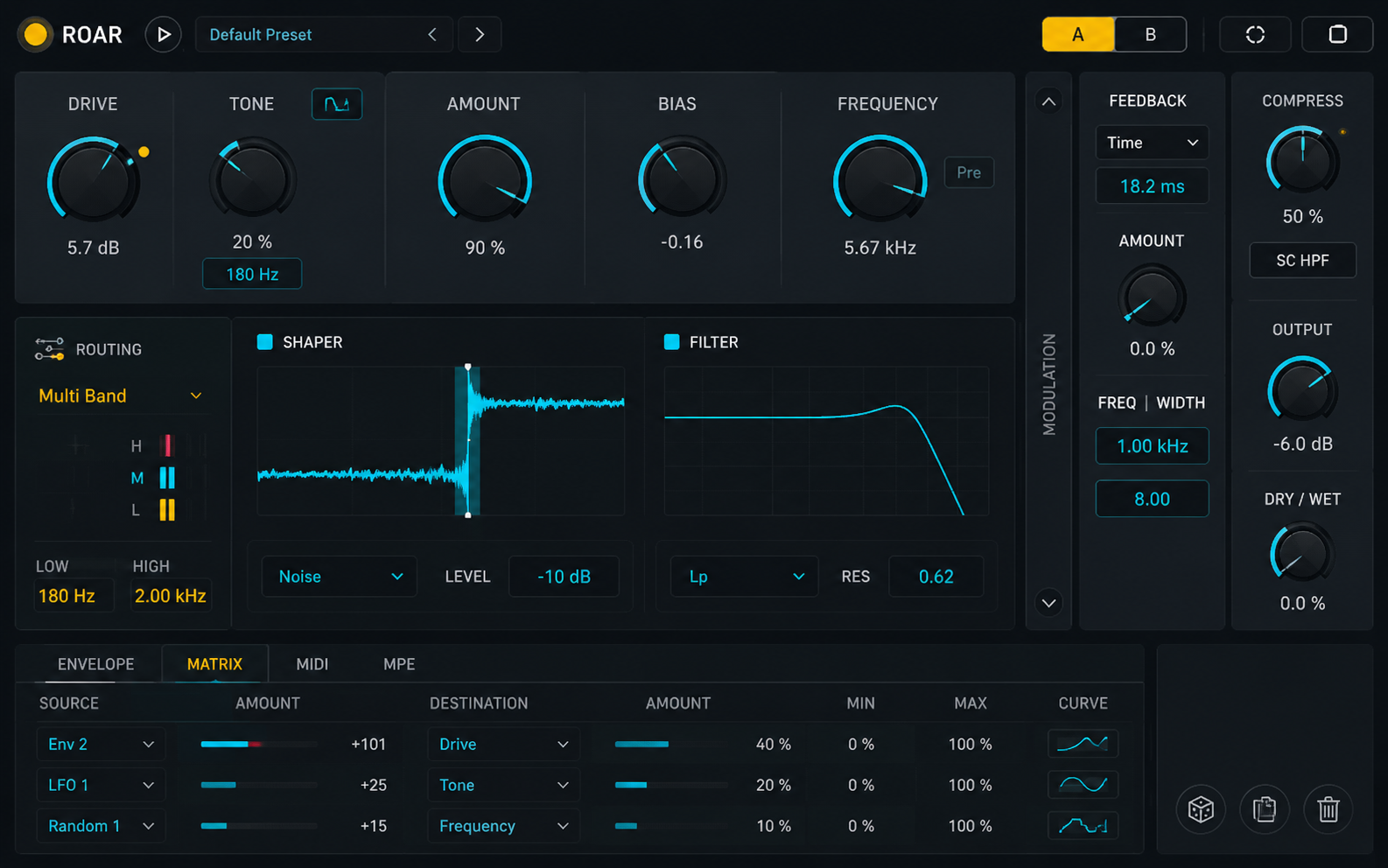1388x868 pixels.
Task: Open the feedback Time mode dropdown
Action: click(1152, 143)
